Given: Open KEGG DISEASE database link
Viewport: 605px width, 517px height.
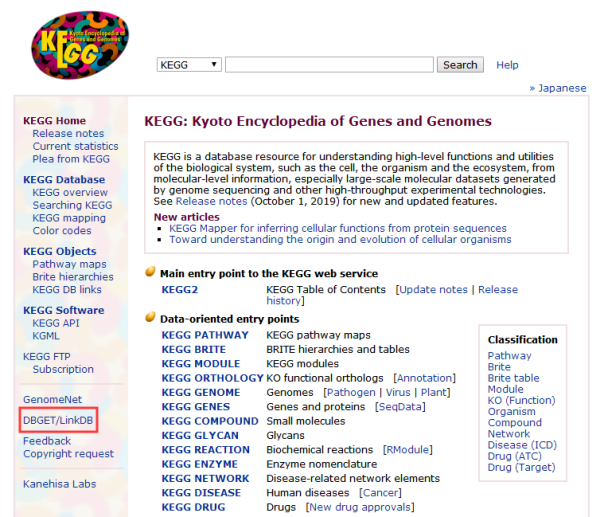Looking at the screenshot, I should [201, 493].
